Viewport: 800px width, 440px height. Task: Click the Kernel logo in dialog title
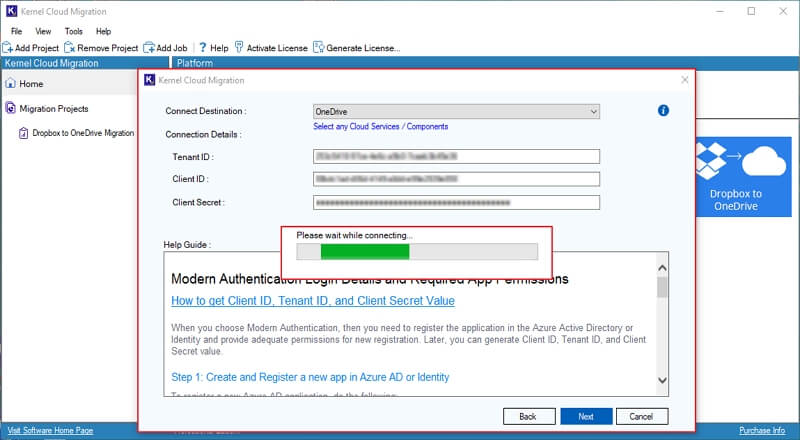[149, 80]
